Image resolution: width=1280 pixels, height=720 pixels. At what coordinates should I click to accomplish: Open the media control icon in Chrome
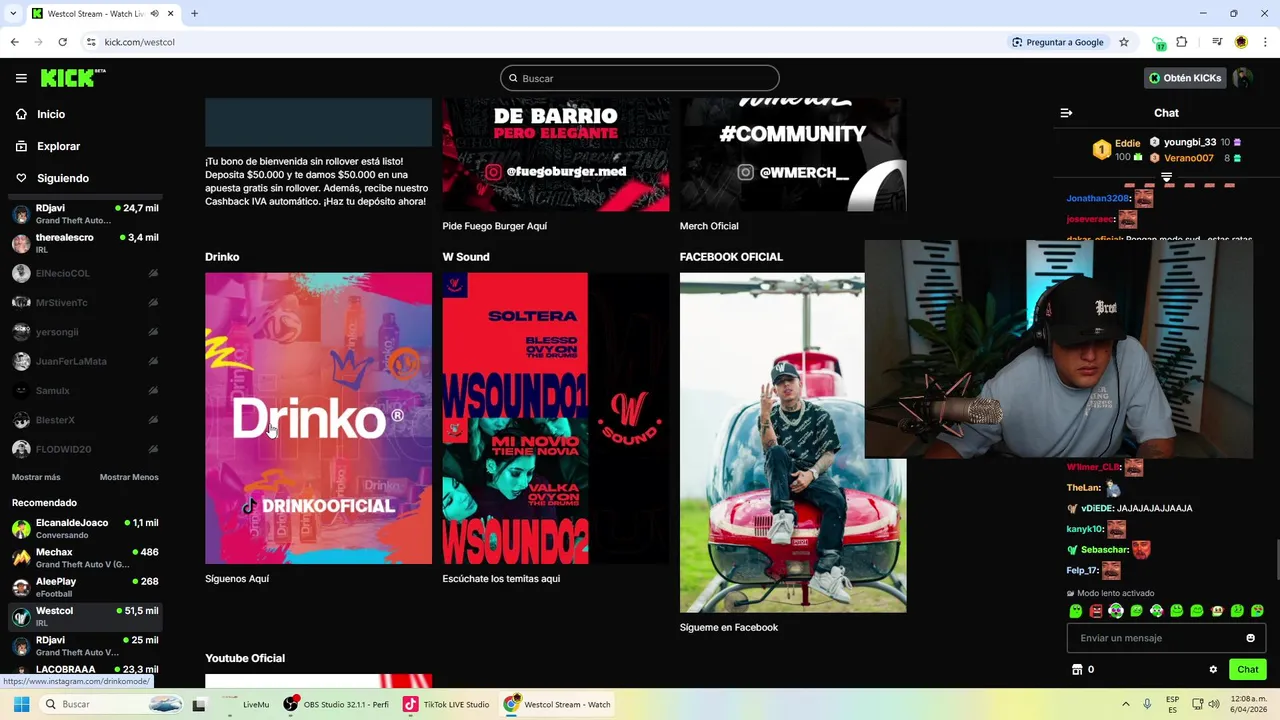(x=1217, y=42)
